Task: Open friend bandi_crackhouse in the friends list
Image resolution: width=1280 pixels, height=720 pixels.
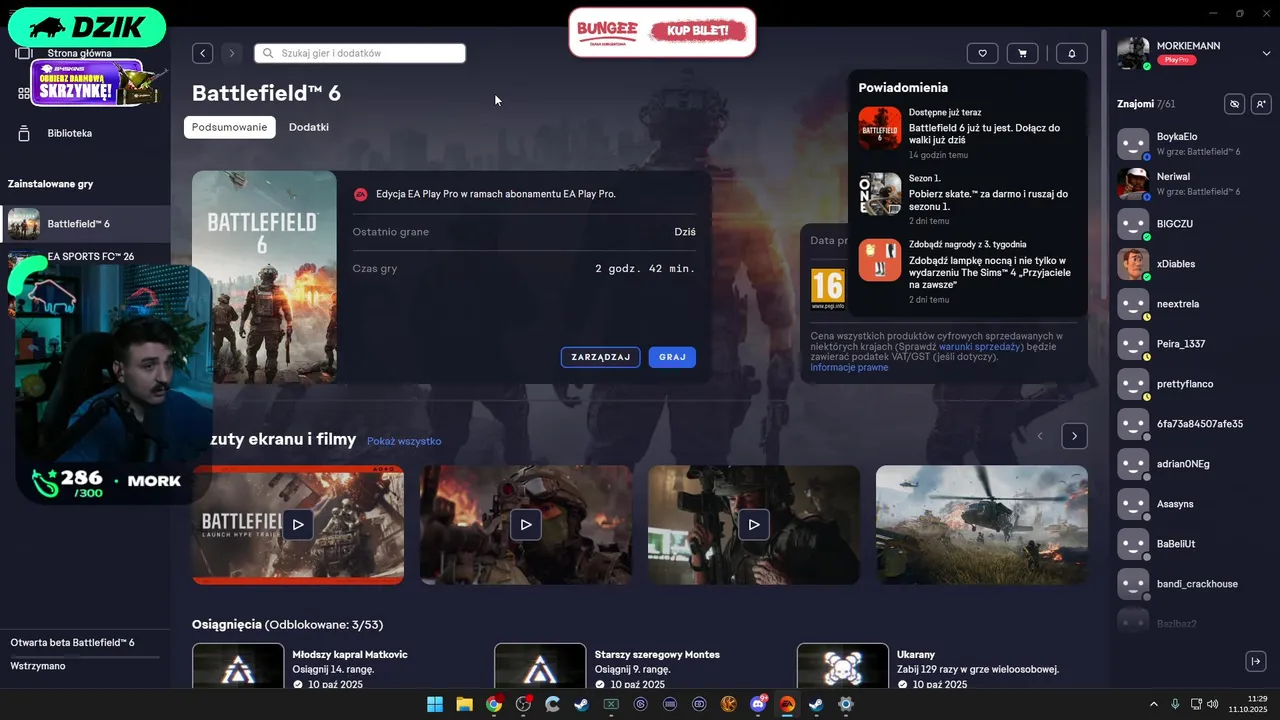Action: pos(1190,584)
